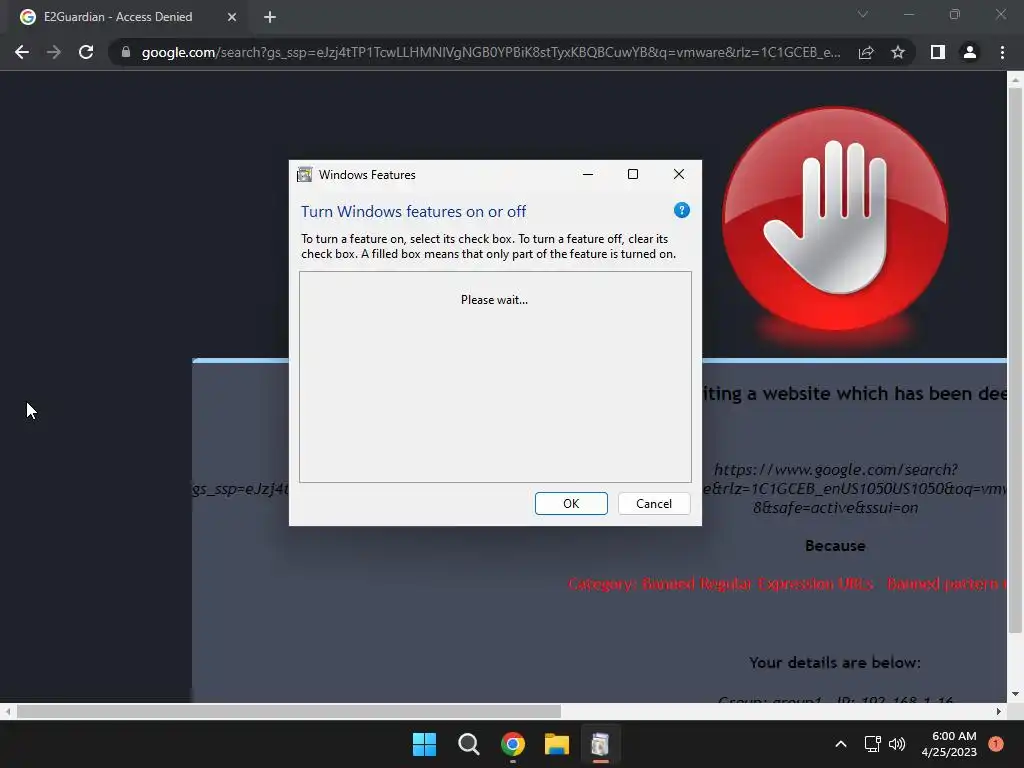1024x768 pixels.
Task: Show hidden system tray icons
Action: pyautogui.click(x=841, y=744)
